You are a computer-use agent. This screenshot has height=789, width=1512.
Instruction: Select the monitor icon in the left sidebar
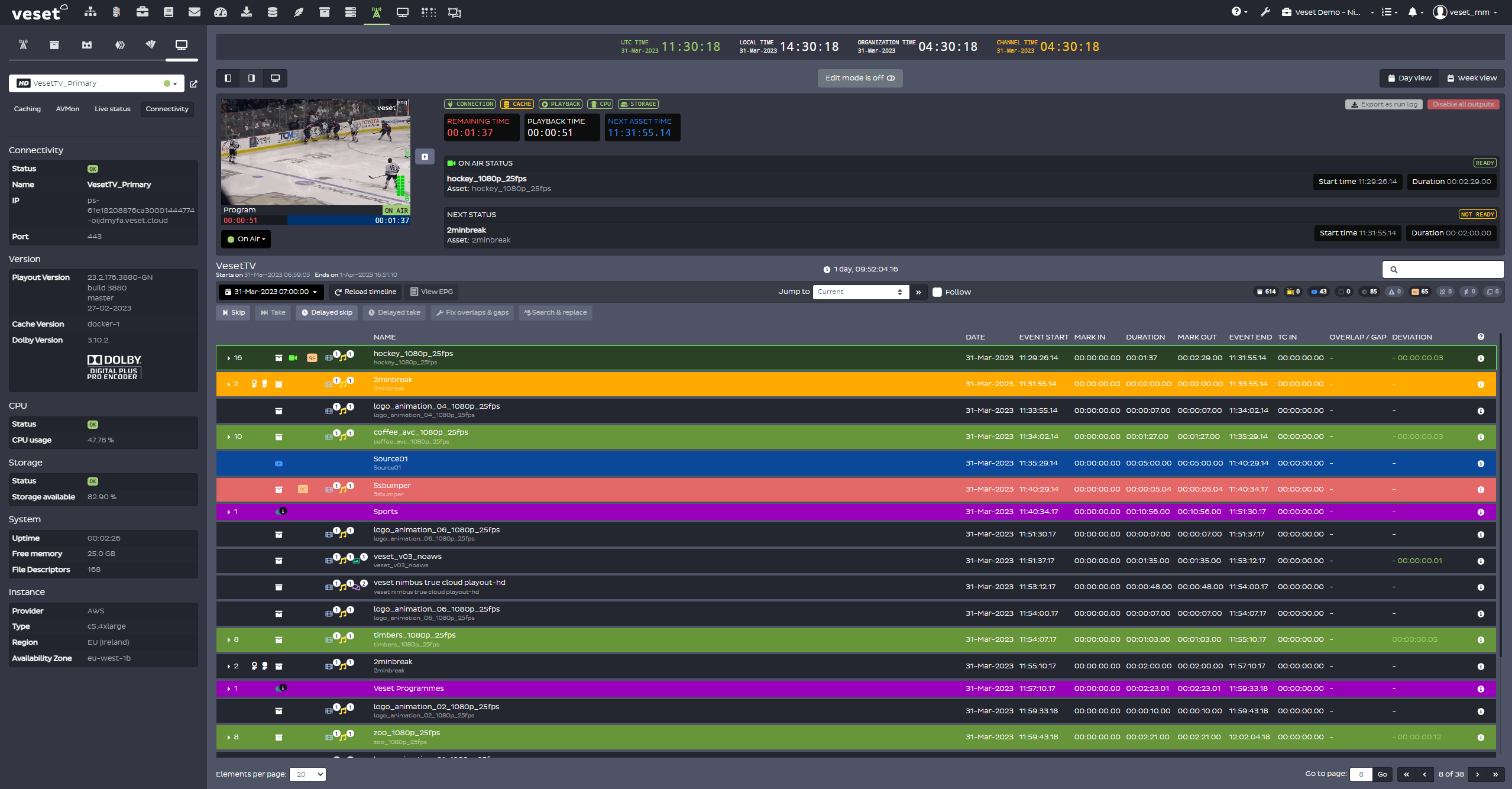click(182, 44)
